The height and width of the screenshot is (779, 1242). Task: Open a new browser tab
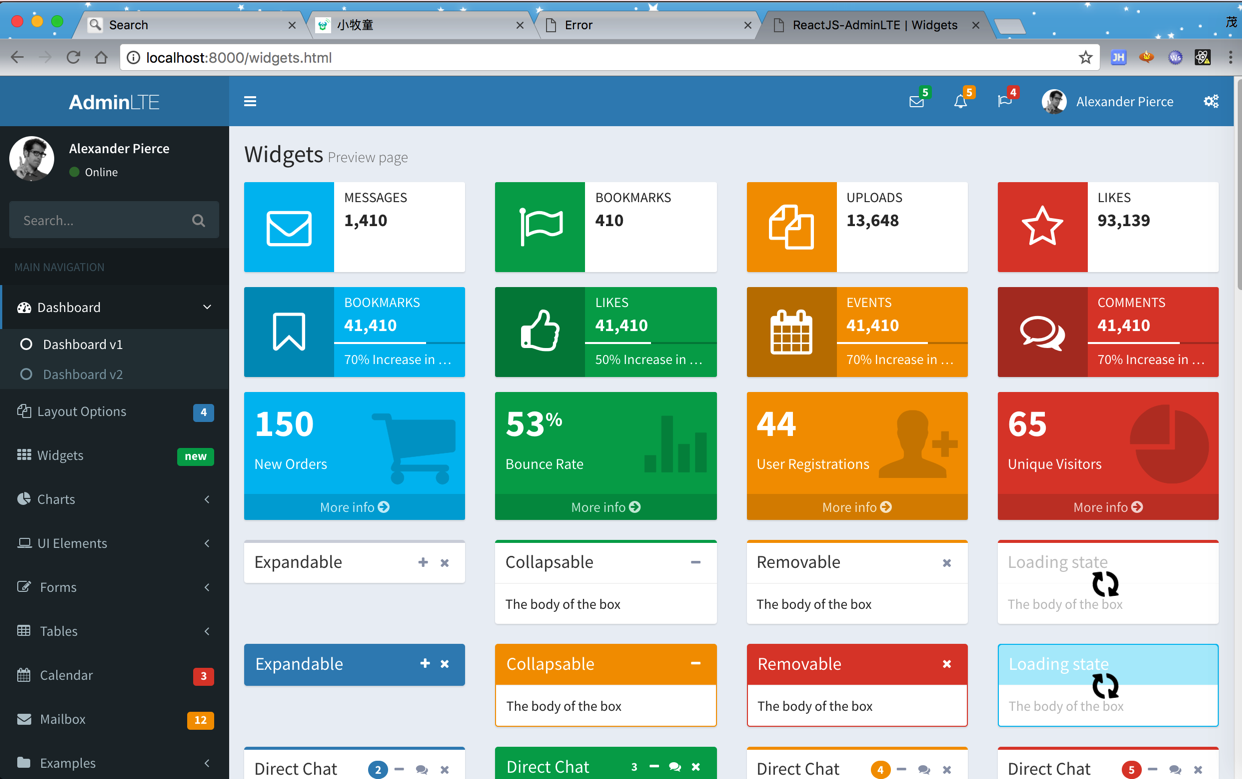tap(1010, 26)
